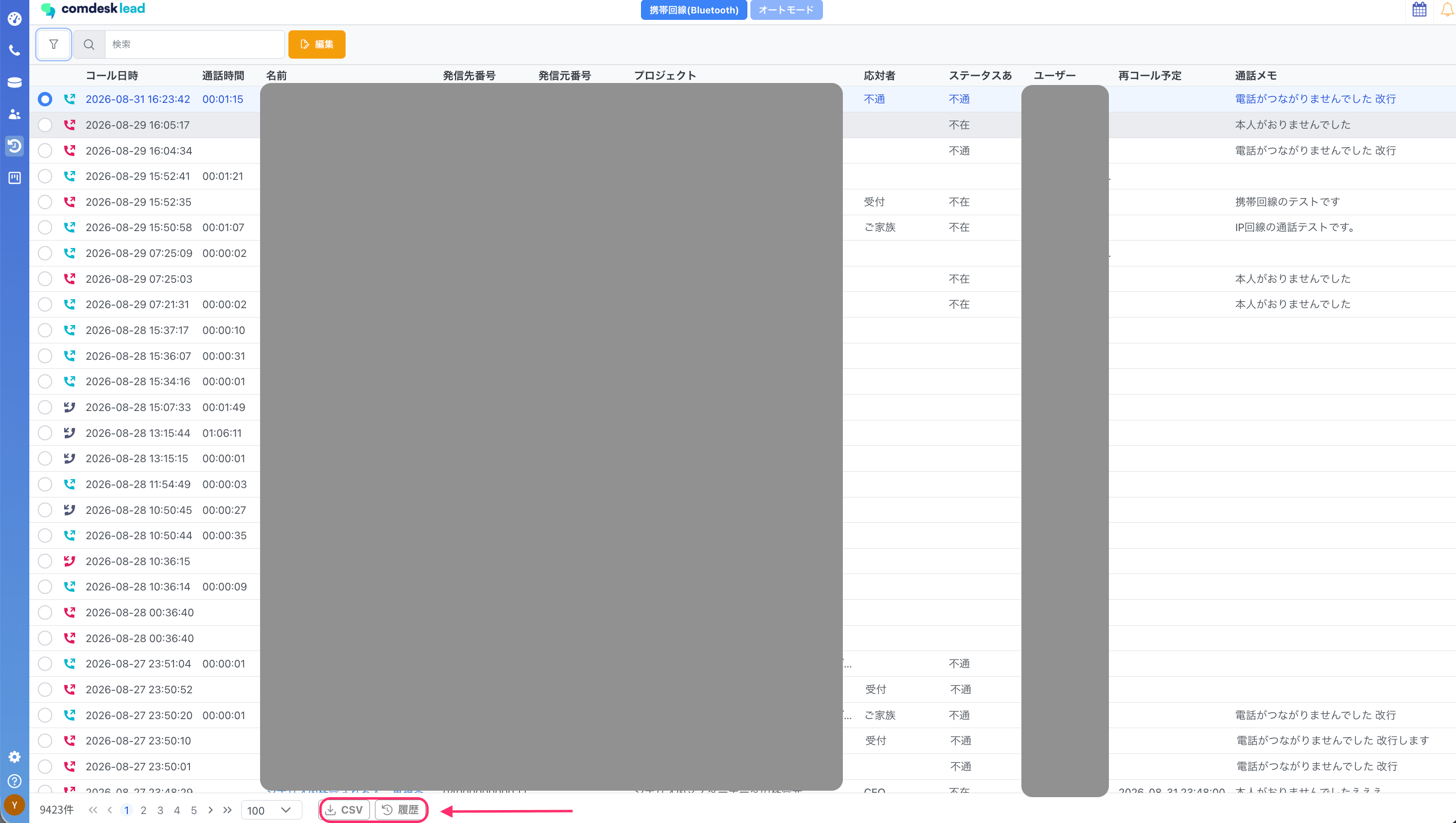Click inside the 検索 search field
The width and height of the screenshot is (1456, 823).
tap(194, 44)
